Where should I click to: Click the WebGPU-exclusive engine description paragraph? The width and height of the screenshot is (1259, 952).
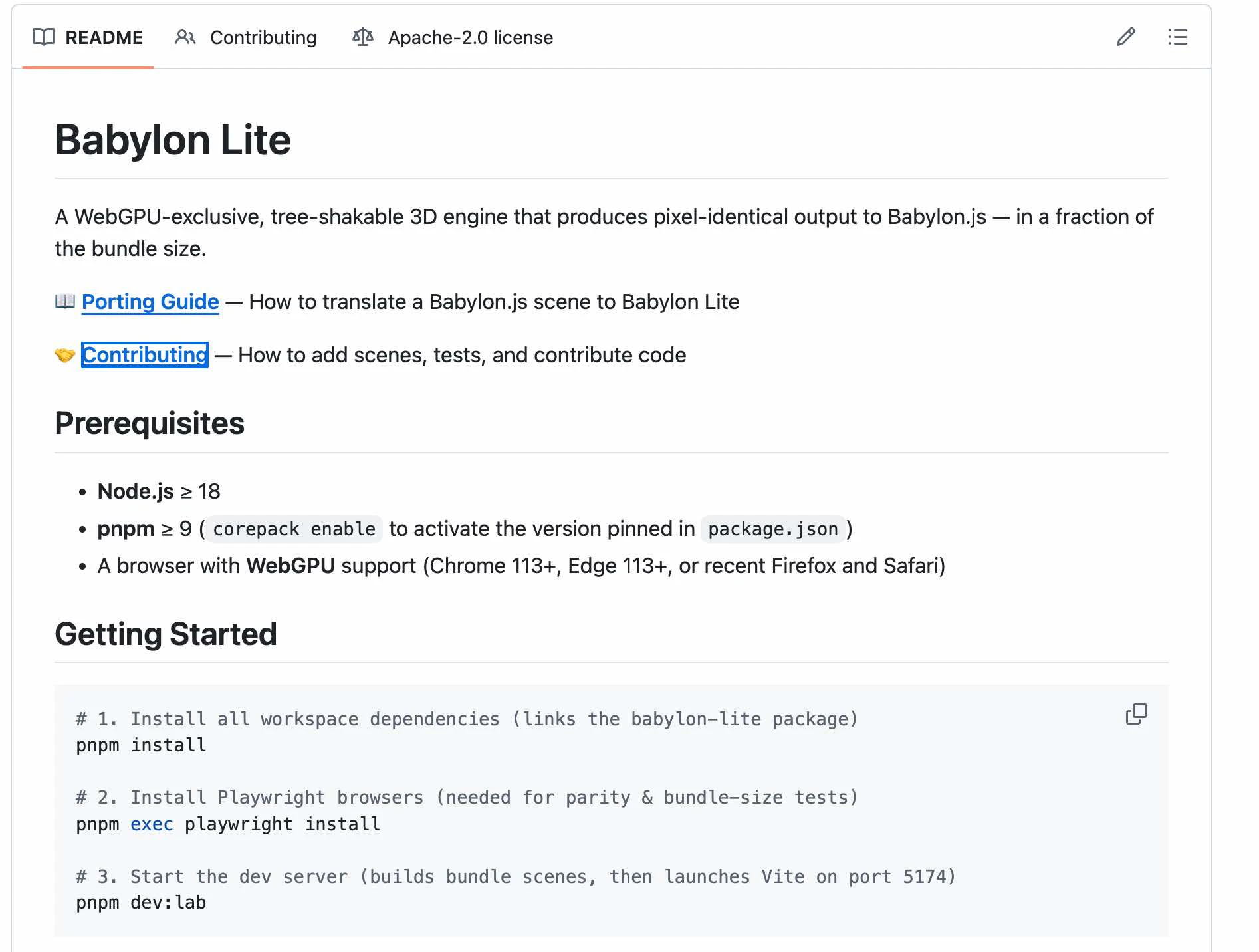click(x=604, y=233)
